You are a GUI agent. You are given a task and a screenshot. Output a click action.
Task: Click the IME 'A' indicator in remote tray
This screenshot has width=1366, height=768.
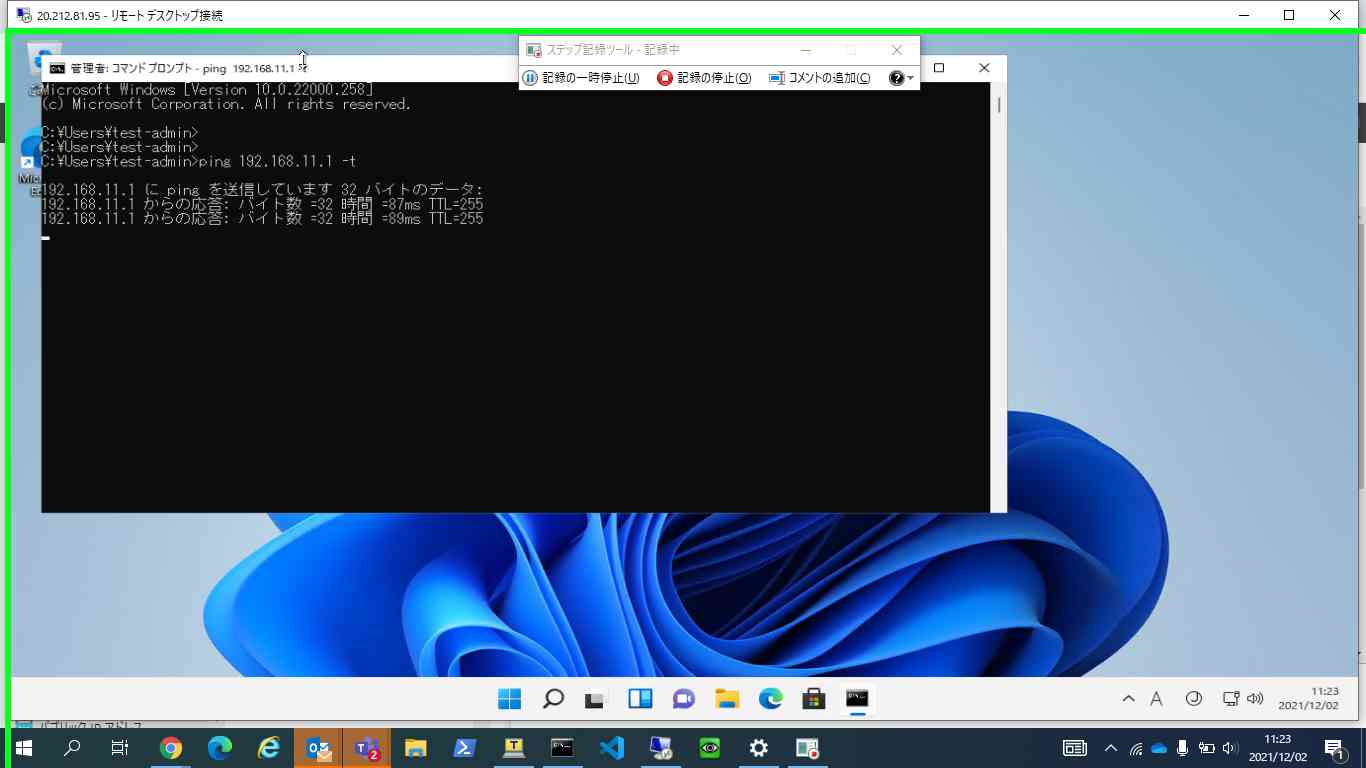(1156, 699)
